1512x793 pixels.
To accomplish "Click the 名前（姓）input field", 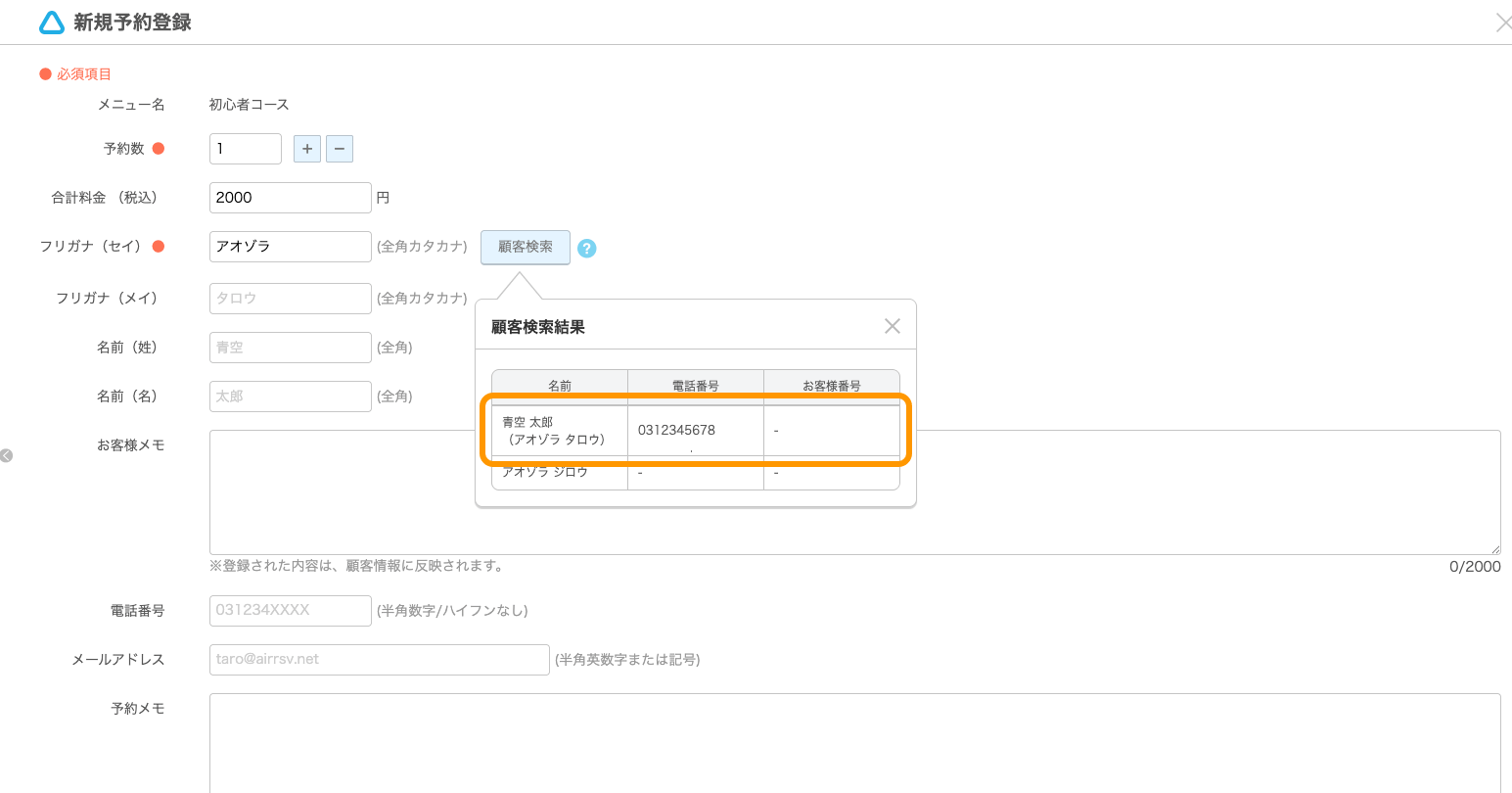I will click(290, 347).
